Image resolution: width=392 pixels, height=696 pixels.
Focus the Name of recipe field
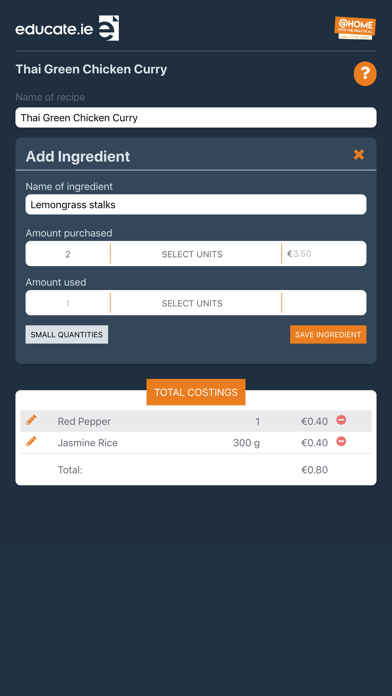[x=196, y=118]
